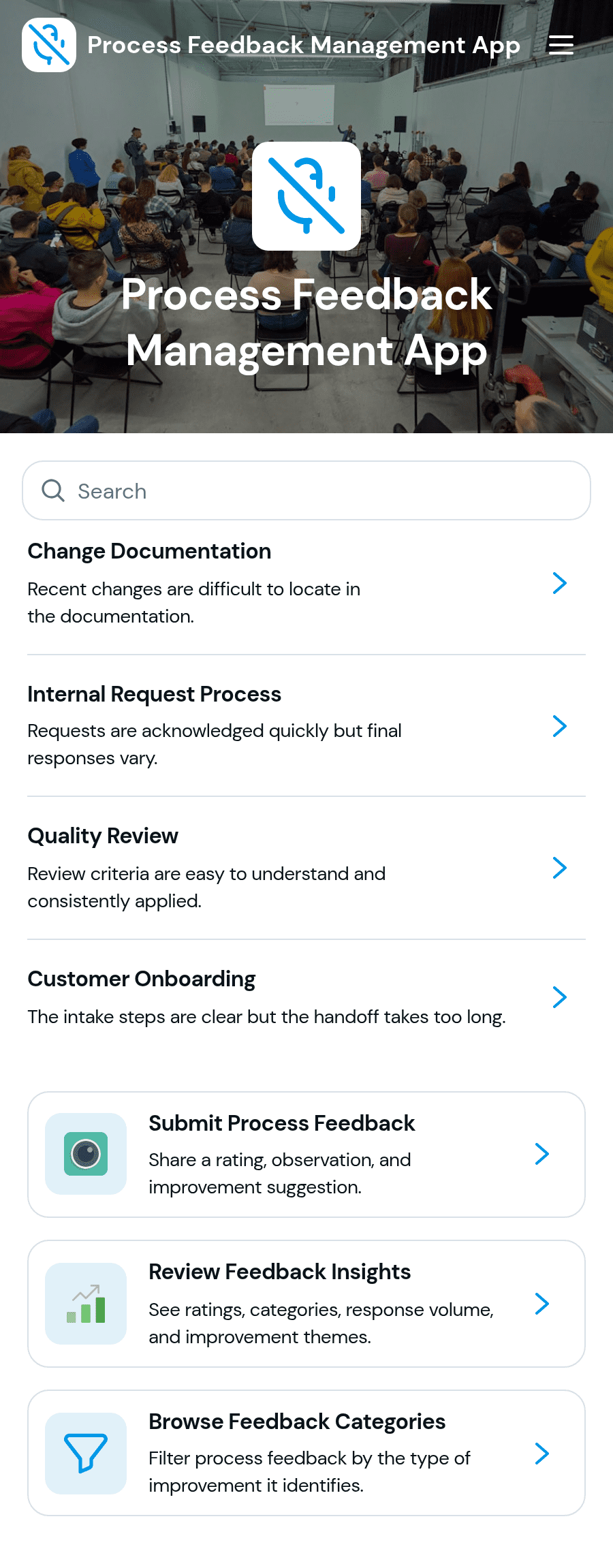
Task: Select Review Feedback Insights card title
Action: pos(280,1272)
